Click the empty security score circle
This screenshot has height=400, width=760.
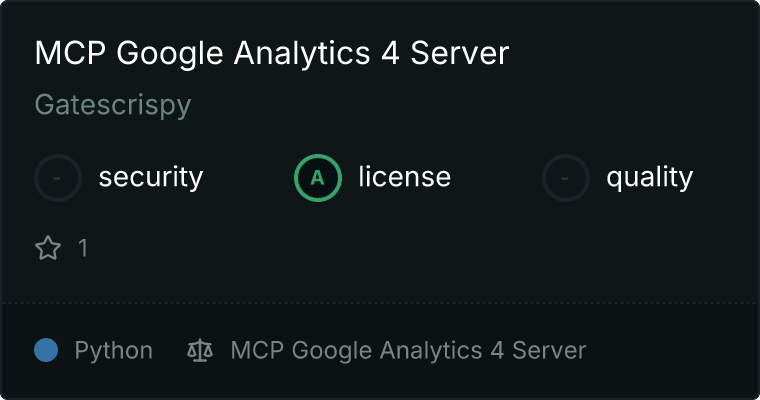pyautogui.click(x=58, y=178)
